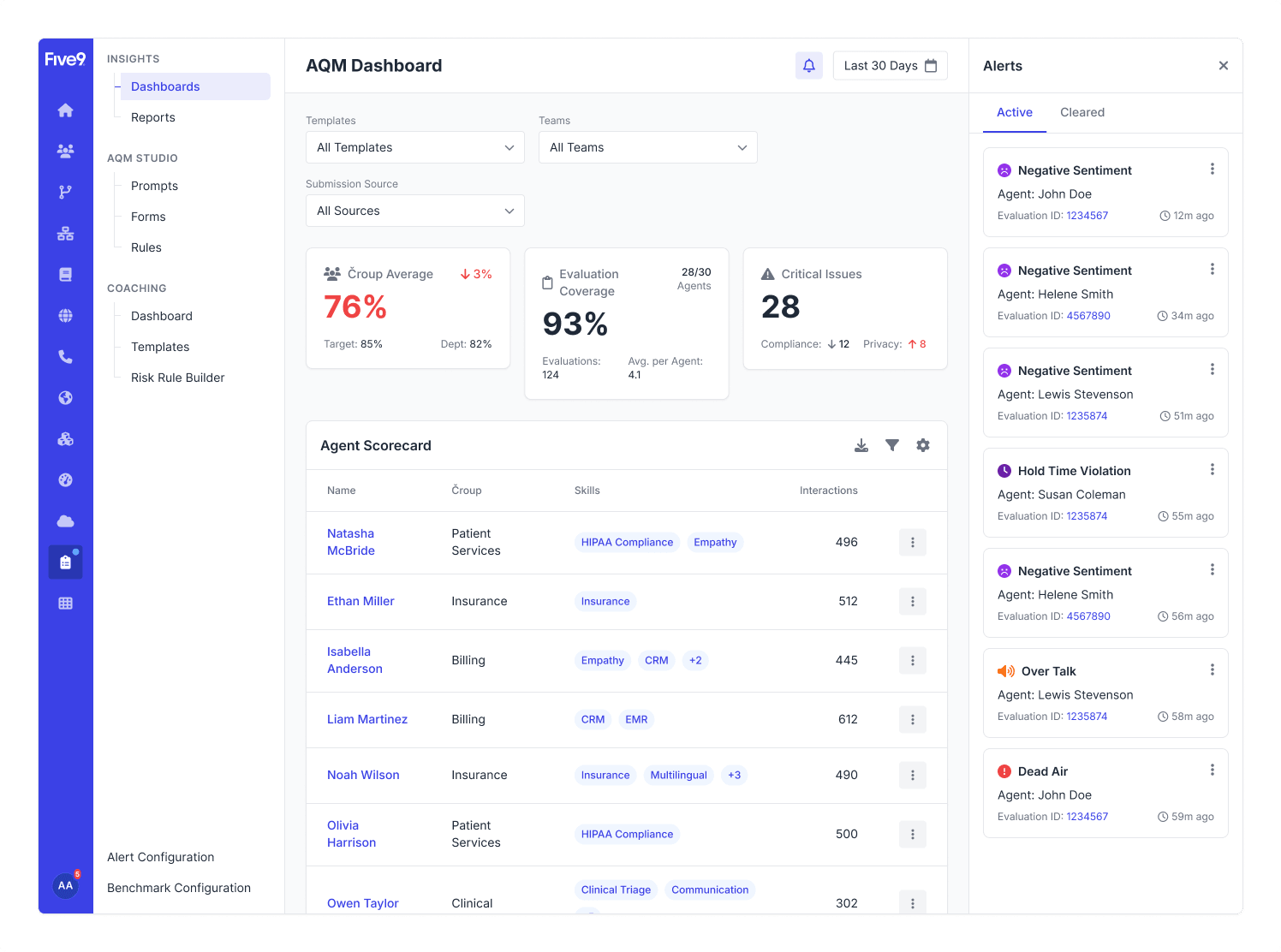Open the users group sidebar icon
The image size is (1281, 952).
coord(65,152)
